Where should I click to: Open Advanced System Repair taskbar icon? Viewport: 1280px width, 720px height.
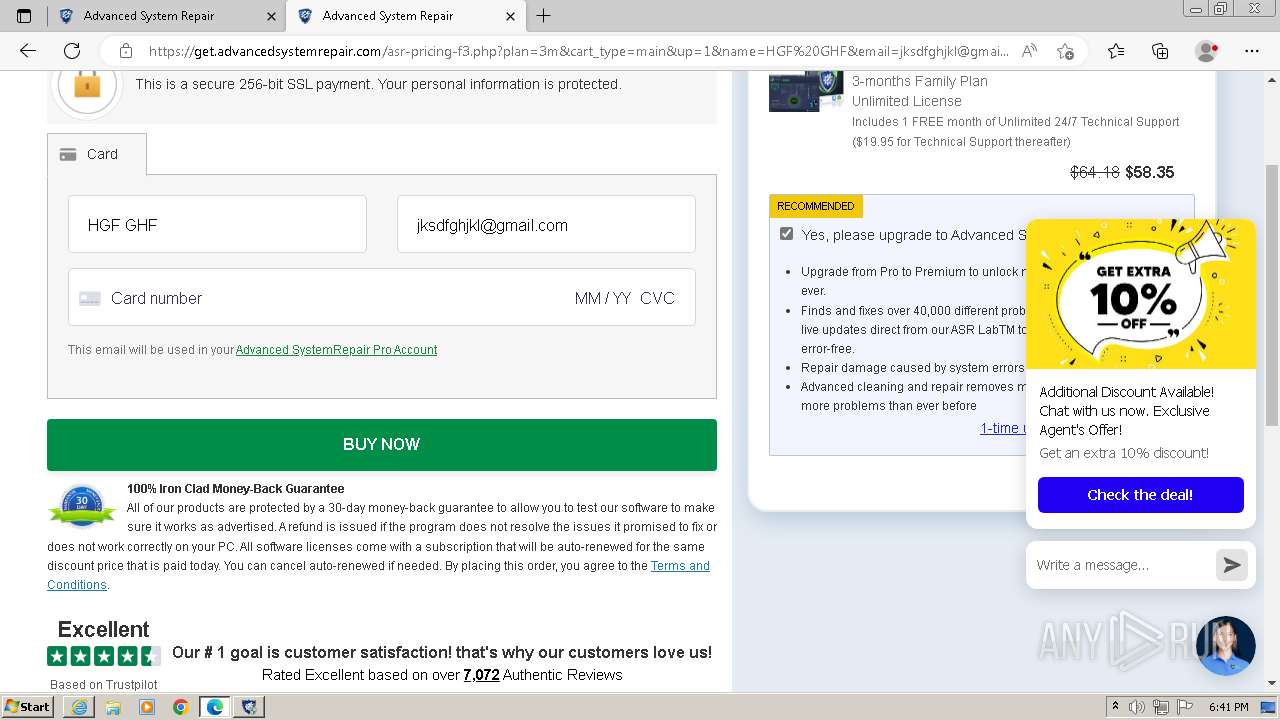(249, 707)
